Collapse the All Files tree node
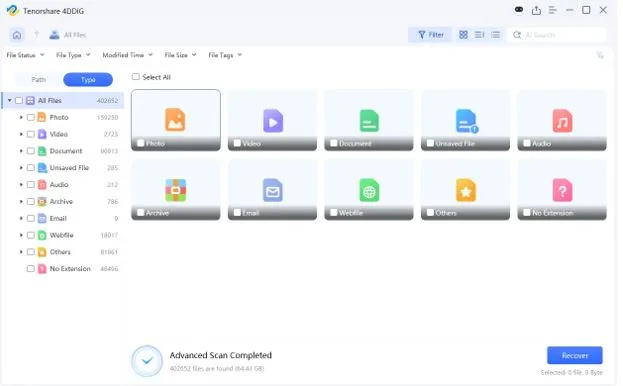 click(10, 100)
